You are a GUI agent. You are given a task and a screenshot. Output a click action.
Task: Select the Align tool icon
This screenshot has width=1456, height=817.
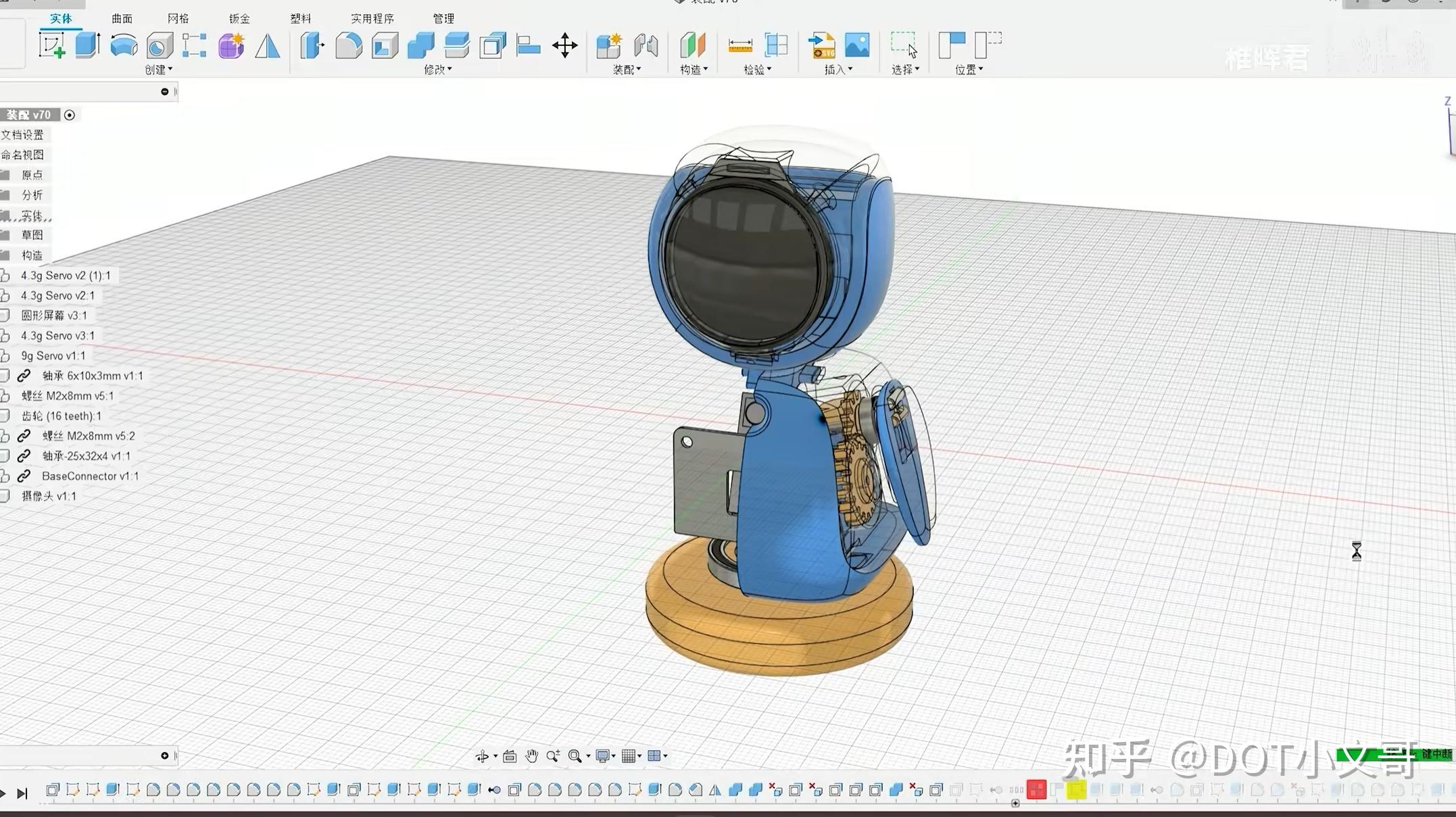[528, 46]
